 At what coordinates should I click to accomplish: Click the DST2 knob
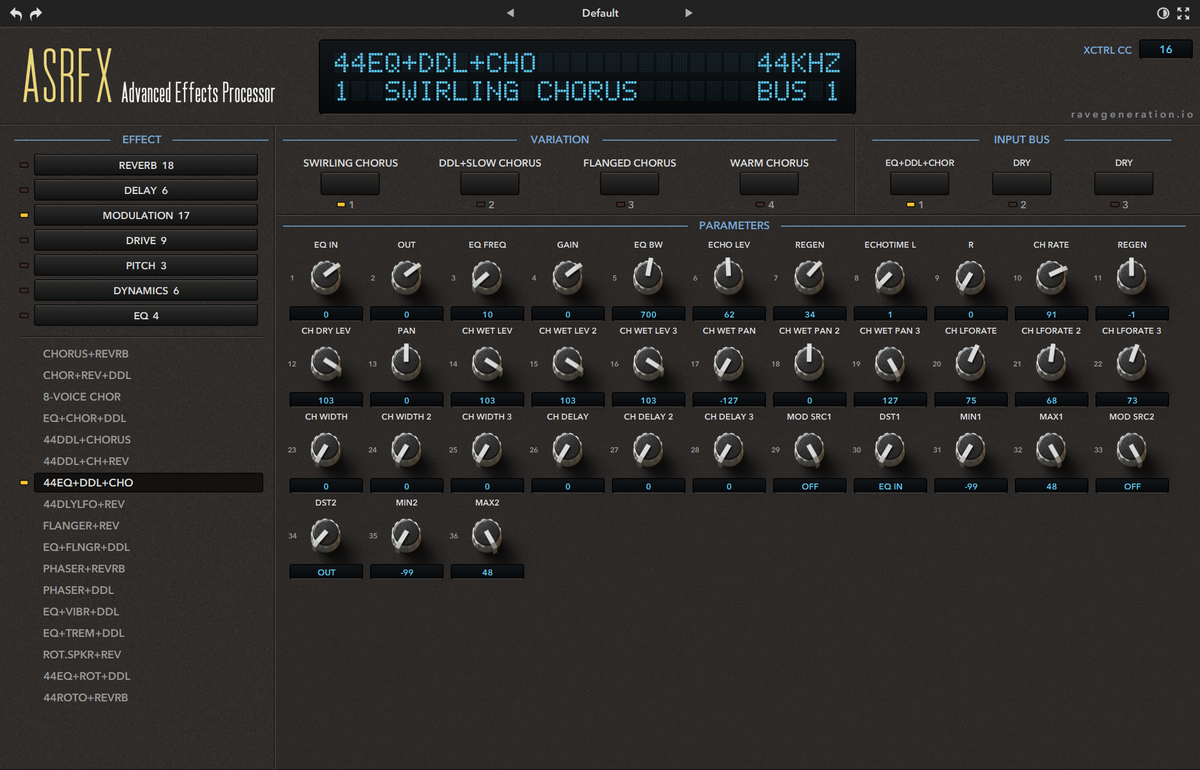(x=325, y=535)
